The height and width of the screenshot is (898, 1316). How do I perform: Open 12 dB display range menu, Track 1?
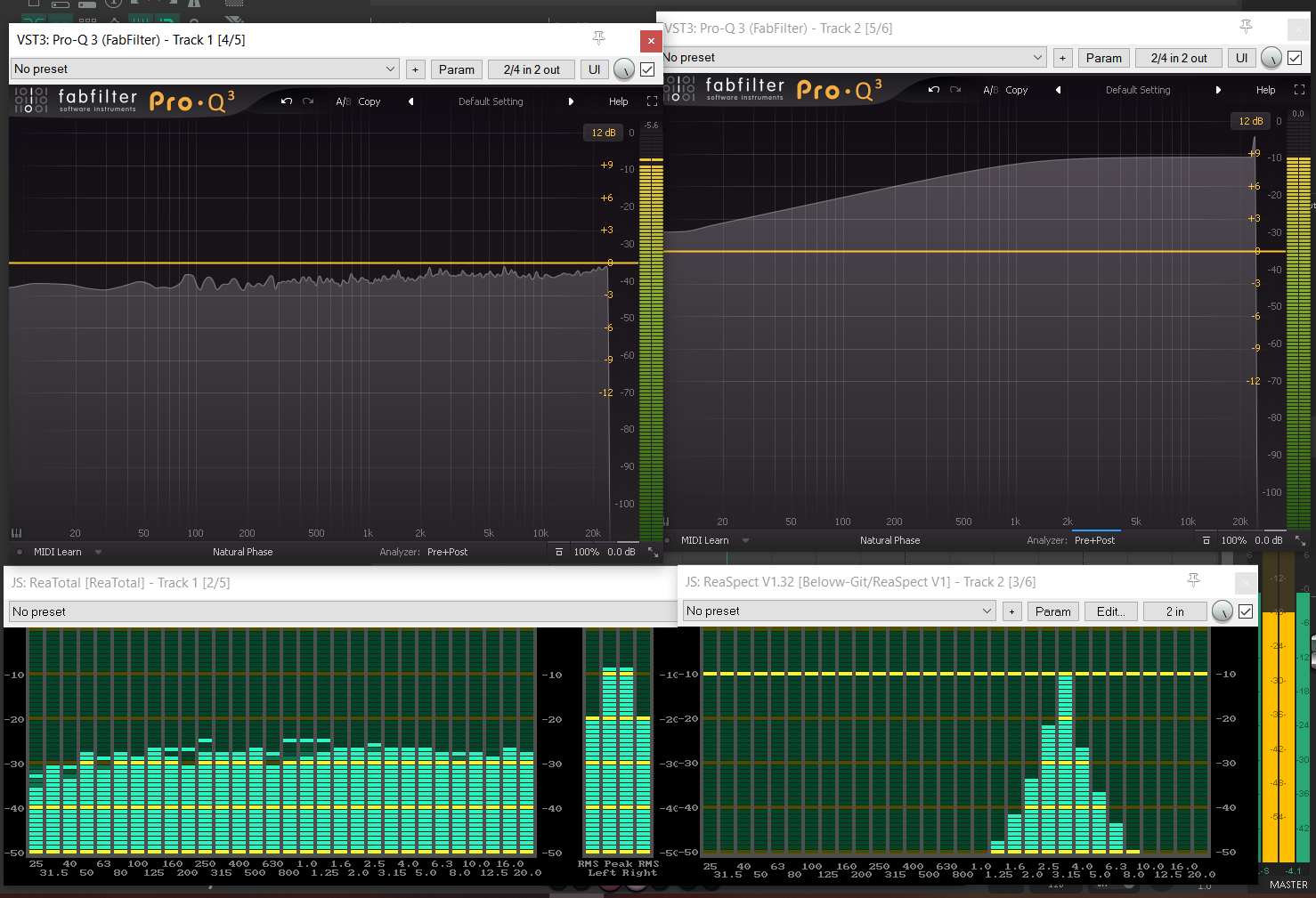604,133
